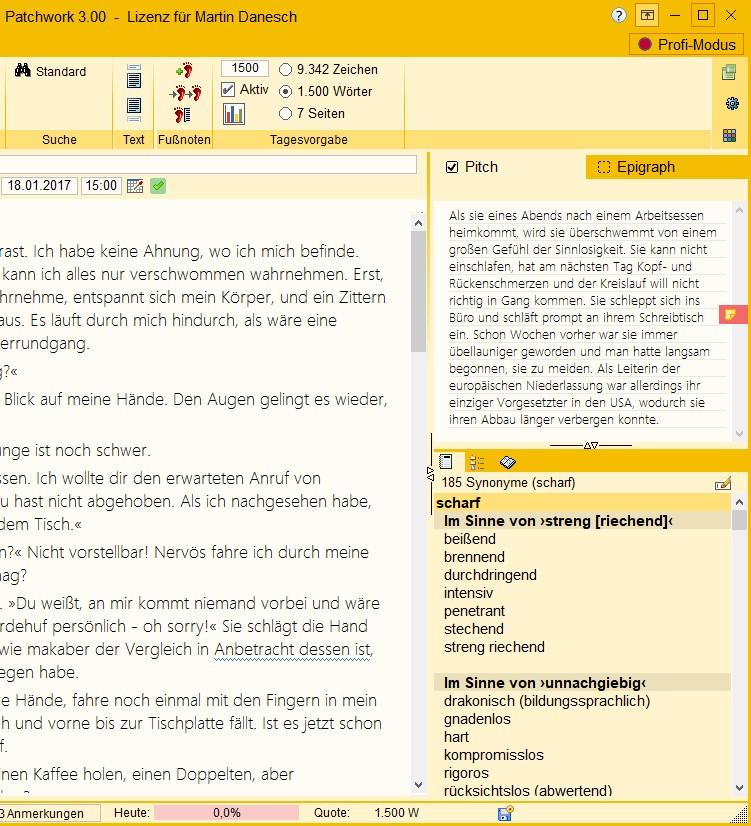Select the synonym 'brennend'

coord(474,557)
